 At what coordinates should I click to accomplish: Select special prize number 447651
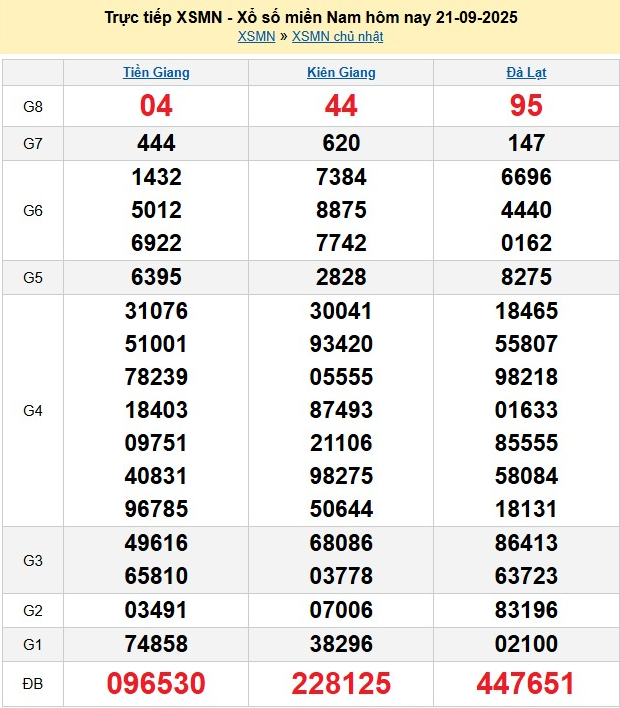pos(526,684)
